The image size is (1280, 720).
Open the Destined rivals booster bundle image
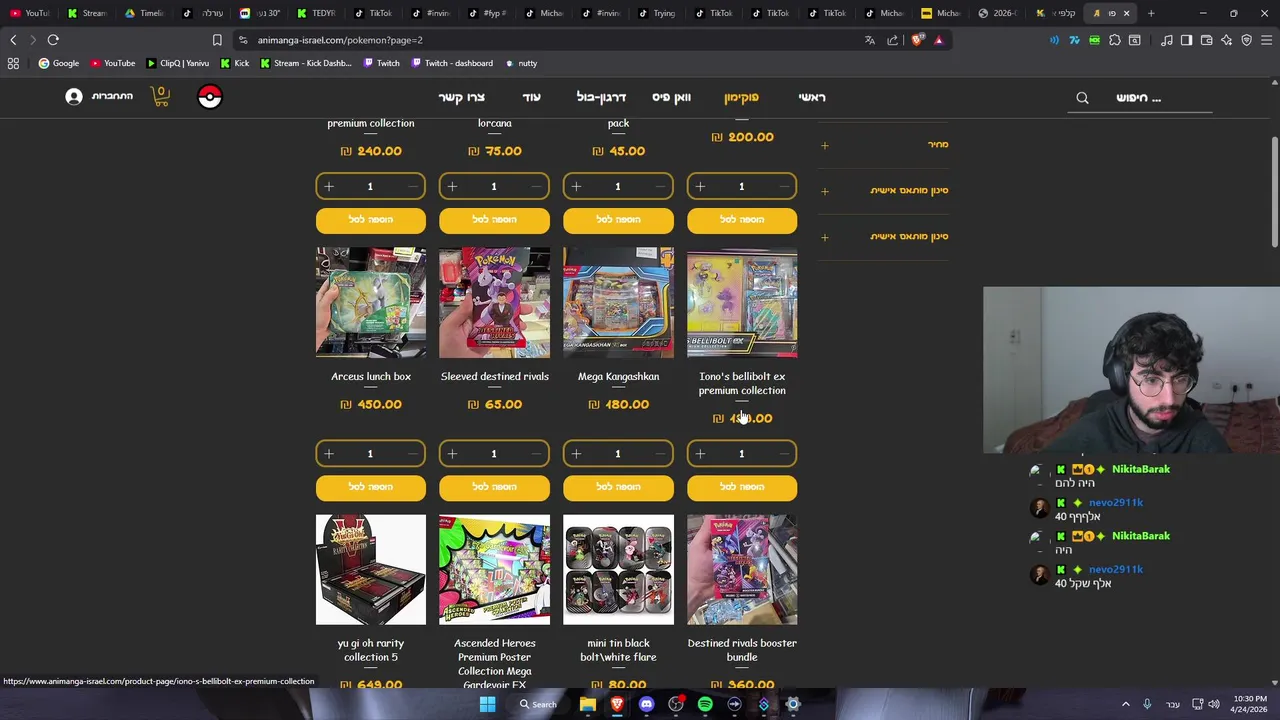coord(742,570)
